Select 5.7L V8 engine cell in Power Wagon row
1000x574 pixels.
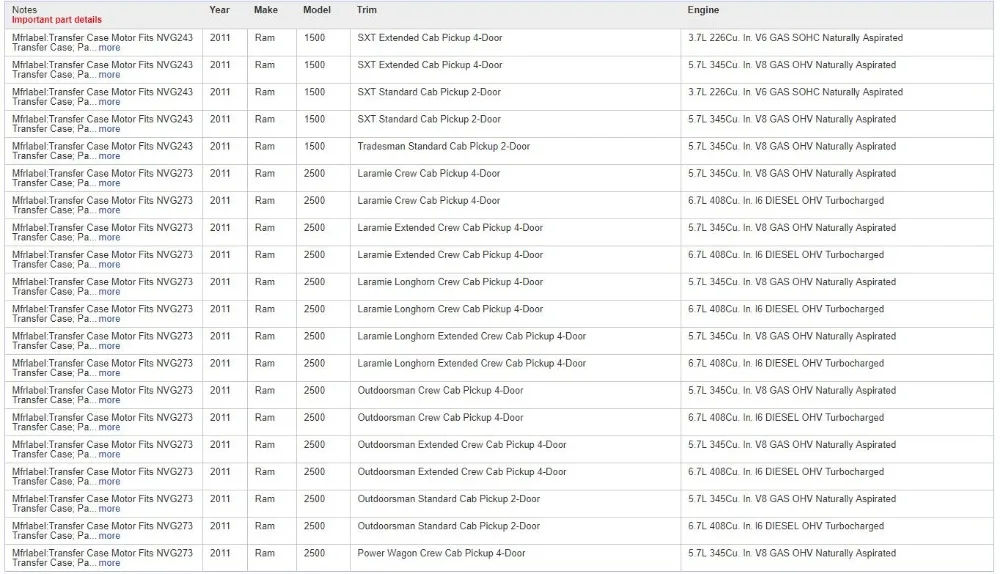pos(792,554)
